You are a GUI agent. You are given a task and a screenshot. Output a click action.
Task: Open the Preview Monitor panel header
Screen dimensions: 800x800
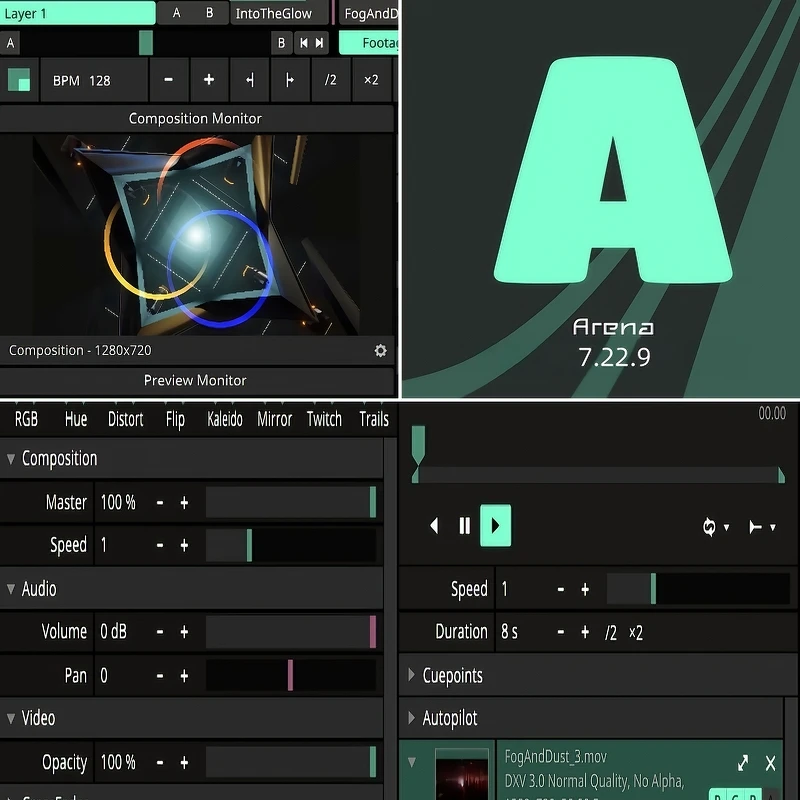pyautogui.click(x=196, y=381)
